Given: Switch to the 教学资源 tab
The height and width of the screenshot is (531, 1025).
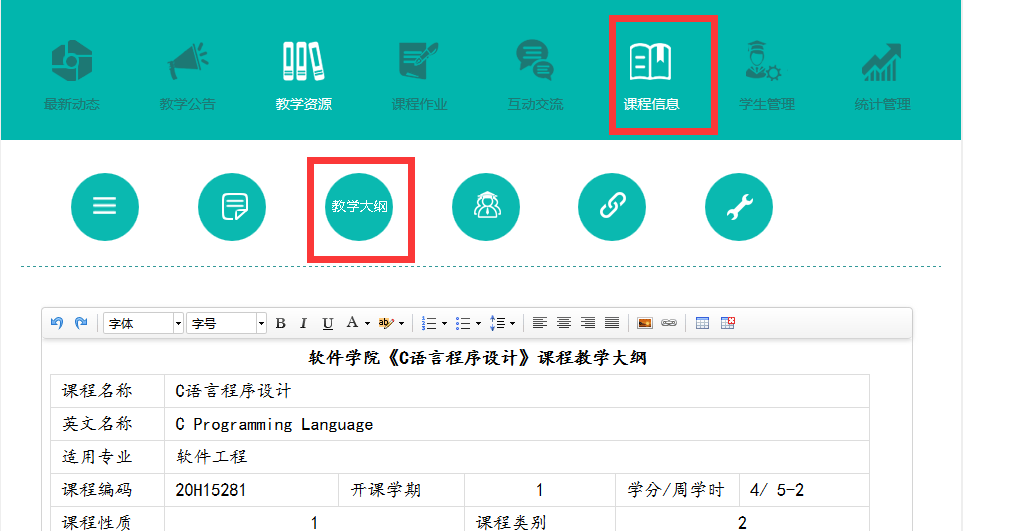Looking at the screenshot, I should (304, 76).
